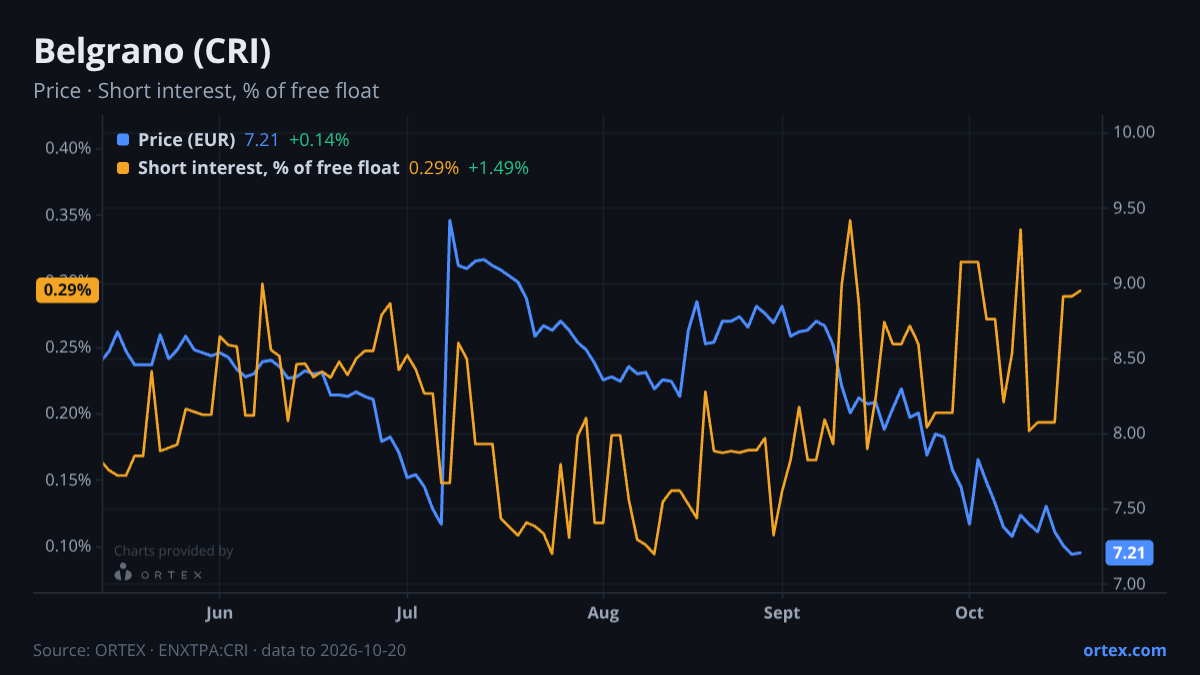Click the 0.40% left axis label
1200x675 pixels.
(x=68, y=149)
